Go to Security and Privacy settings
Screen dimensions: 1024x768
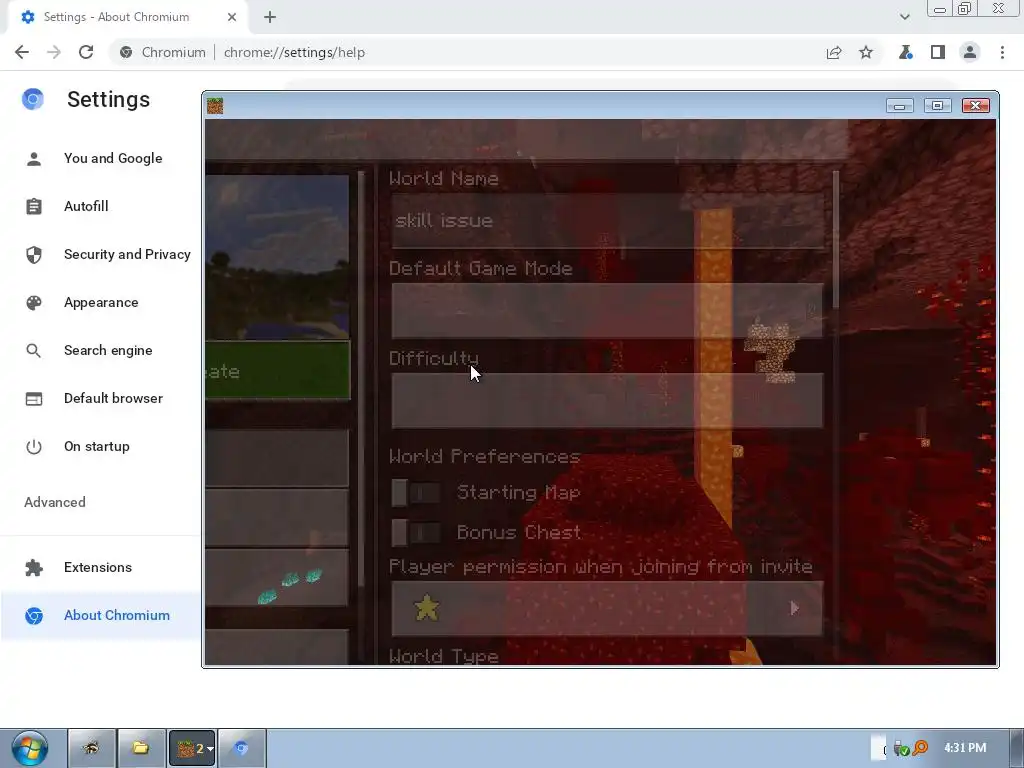pyautogui.click(x=101, y=254)
